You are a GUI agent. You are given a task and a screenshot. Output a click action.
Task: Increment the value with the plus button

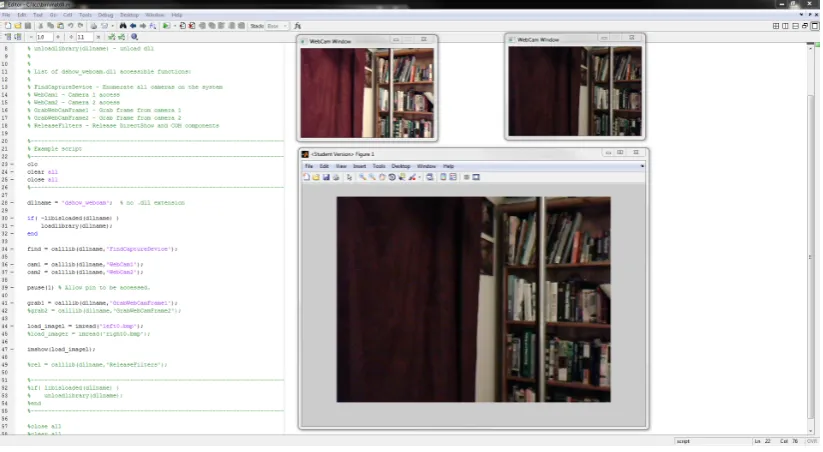click(x=58, y=37)
